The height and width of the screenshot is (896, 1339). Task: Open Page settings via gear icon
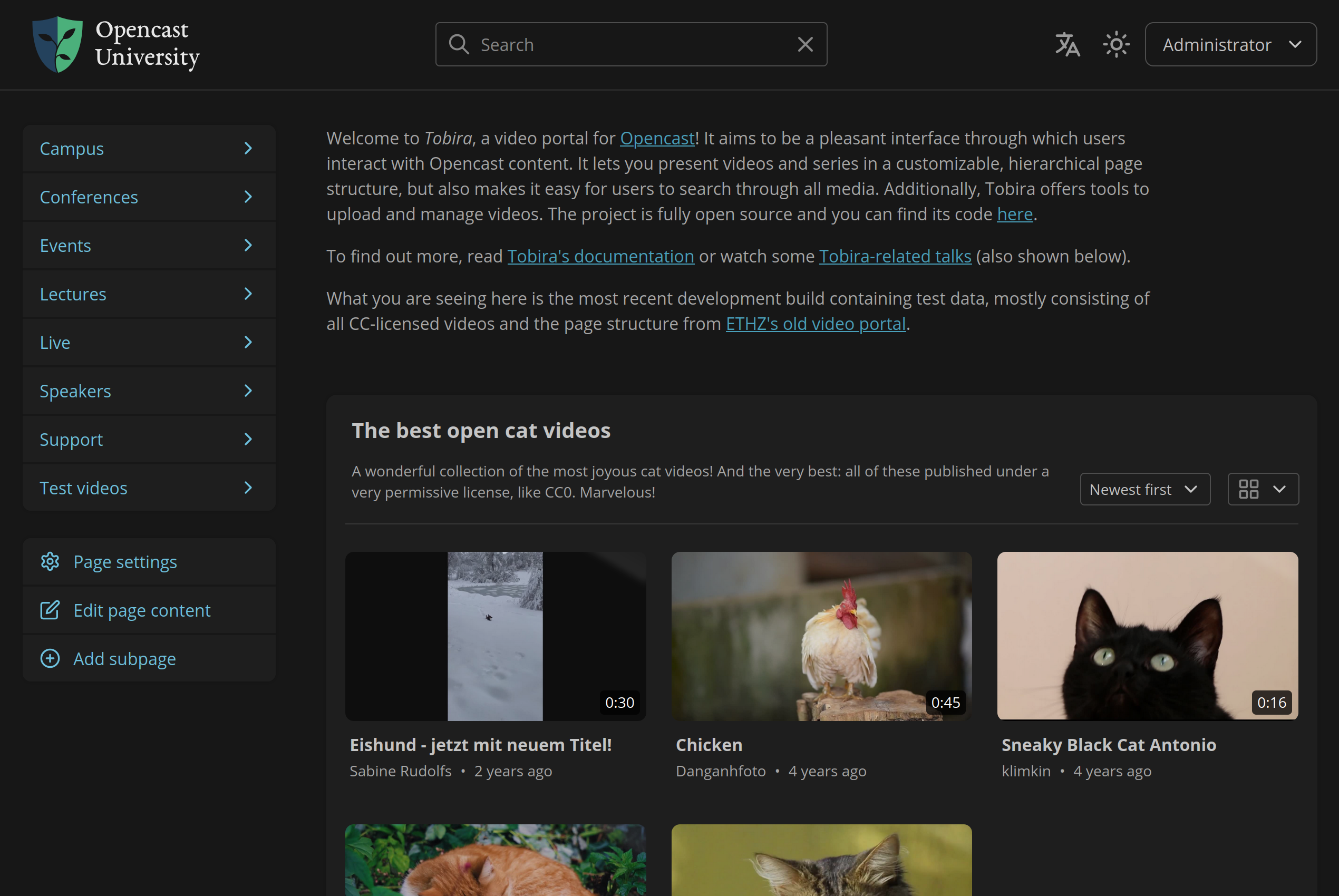[x=50, y=562]
